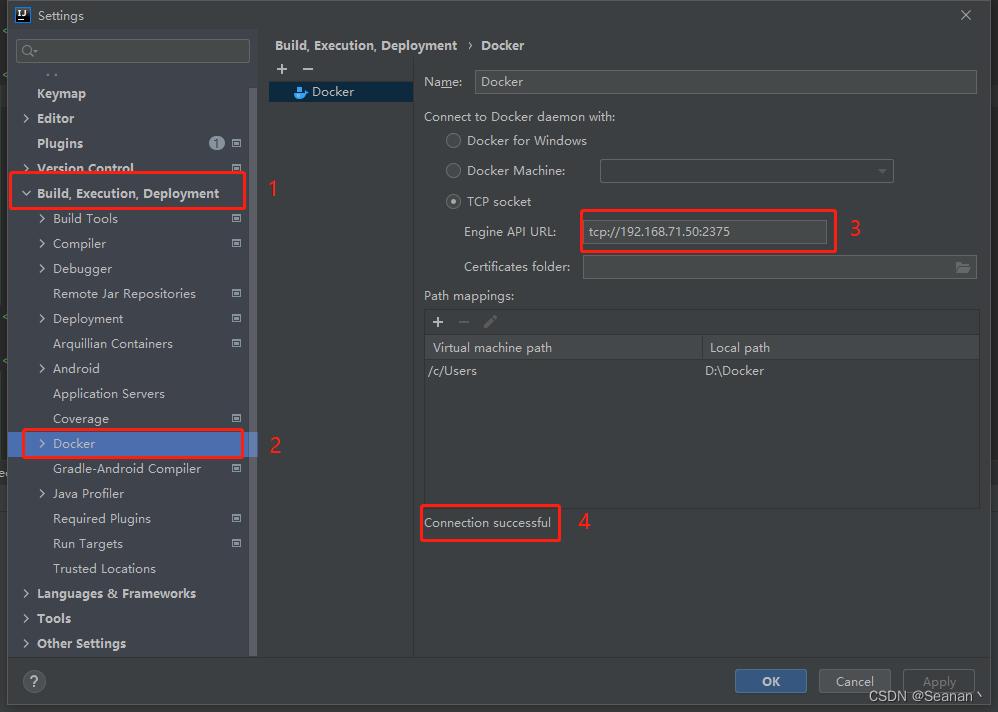Close the Settings dialog window

pos(966,15)
